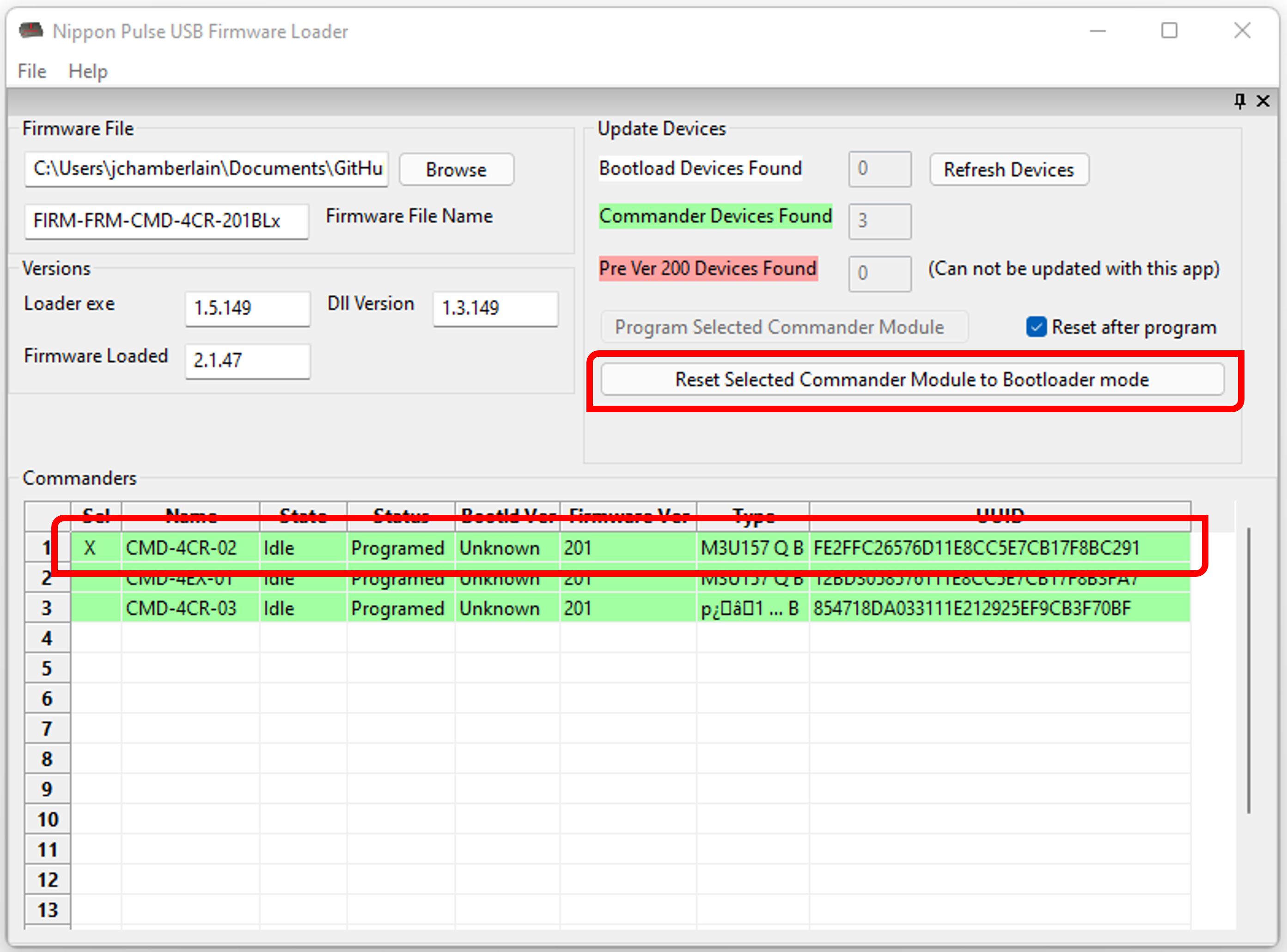Click Refresh Devices
The image size is (1287, 952).
tap(1009, 170)
